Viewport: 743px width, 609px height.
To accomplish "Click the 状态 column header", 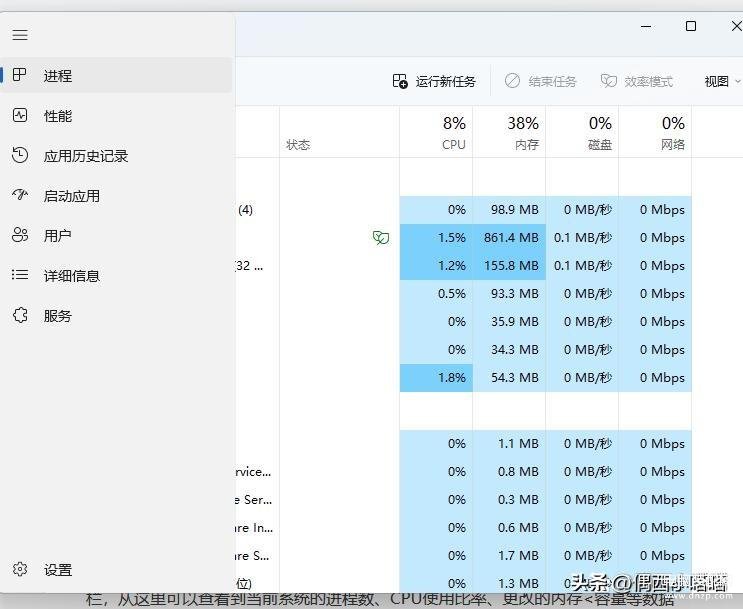I will 339,132.
